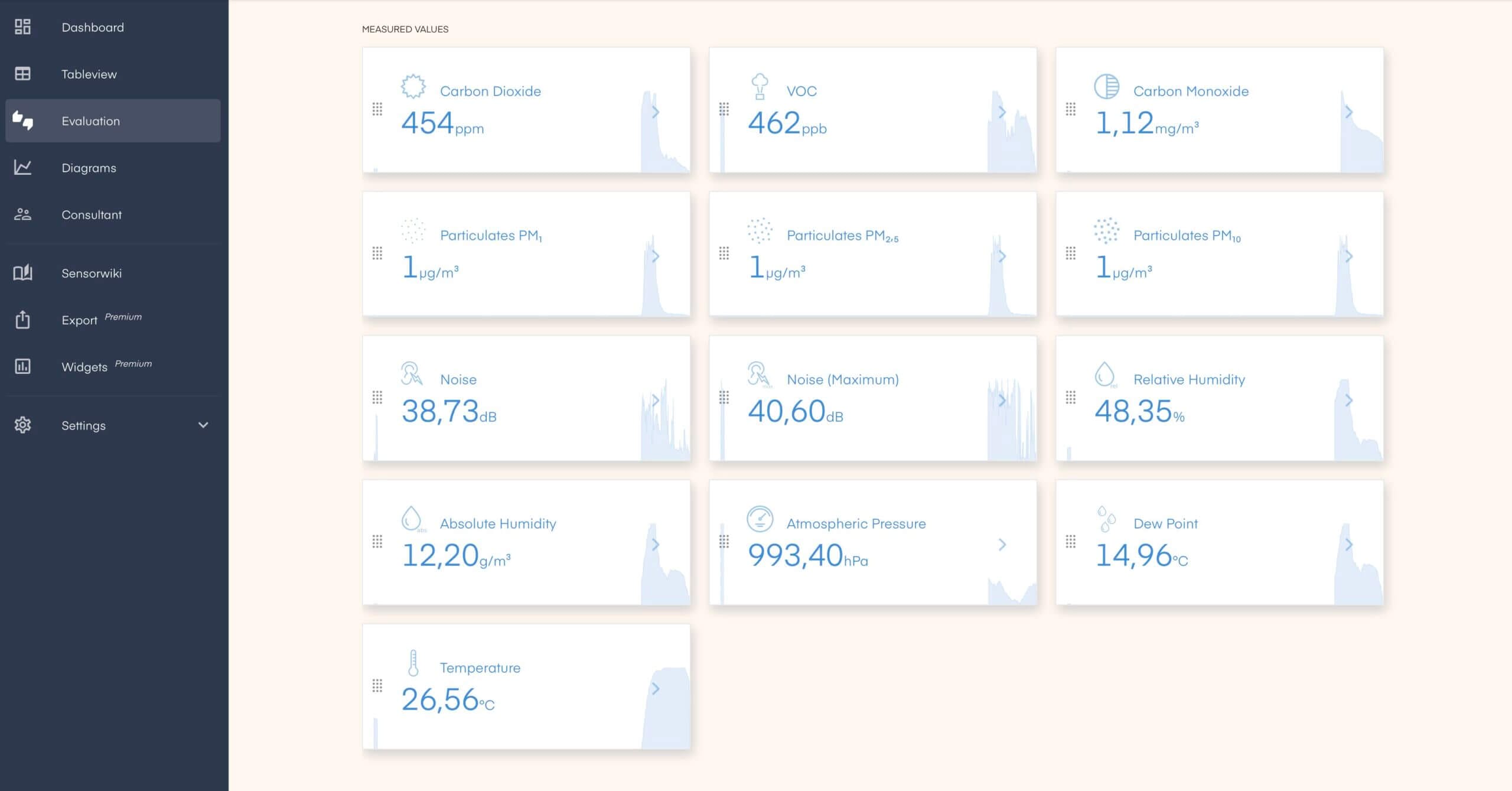
Task: Click the Temperature thermometer icon
Action: 413,663
